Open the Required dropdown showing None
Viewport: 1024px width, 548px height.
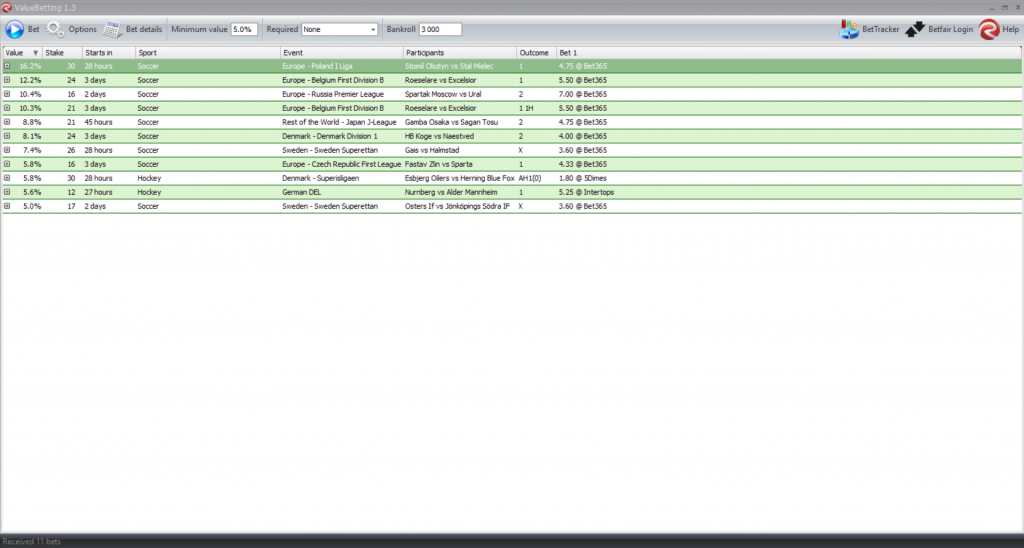coord(373,30)
